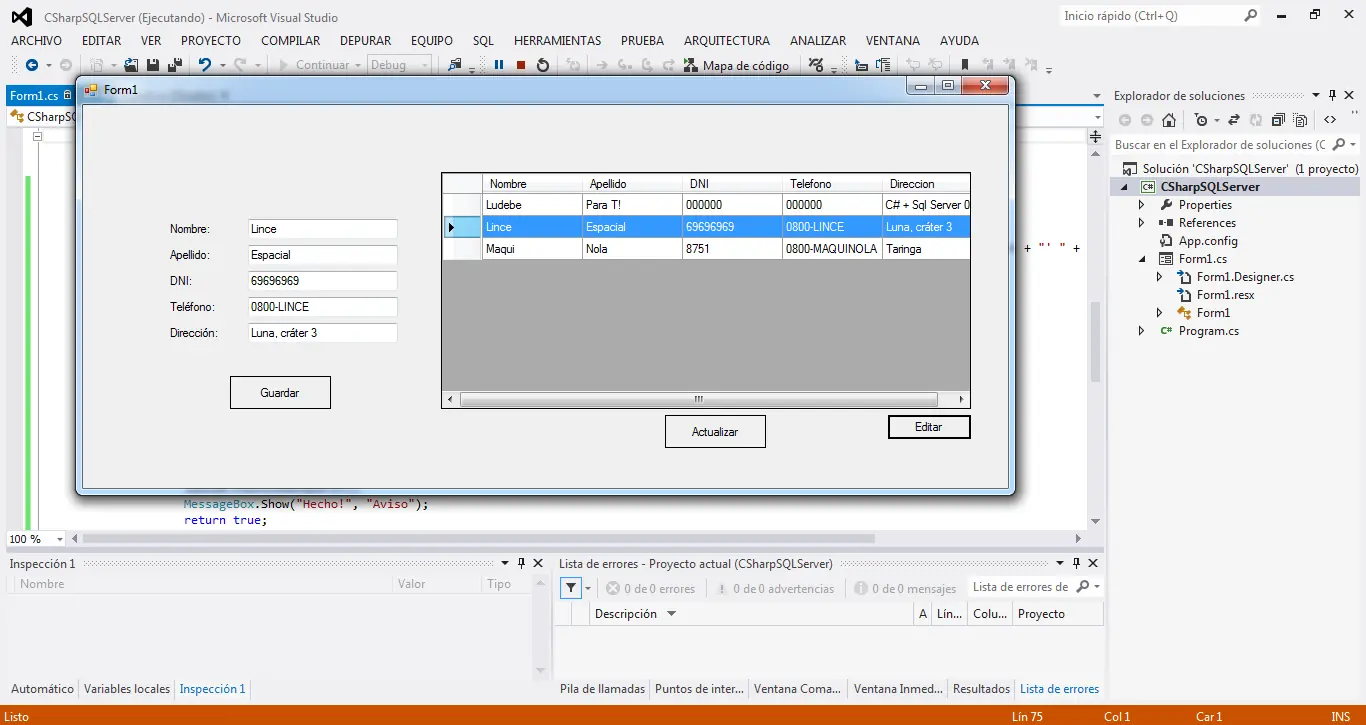This screenshot has width=1366, height=725.
Task: Click the Home icon in Solution Explorer
Action: (x=1169, y=120)
